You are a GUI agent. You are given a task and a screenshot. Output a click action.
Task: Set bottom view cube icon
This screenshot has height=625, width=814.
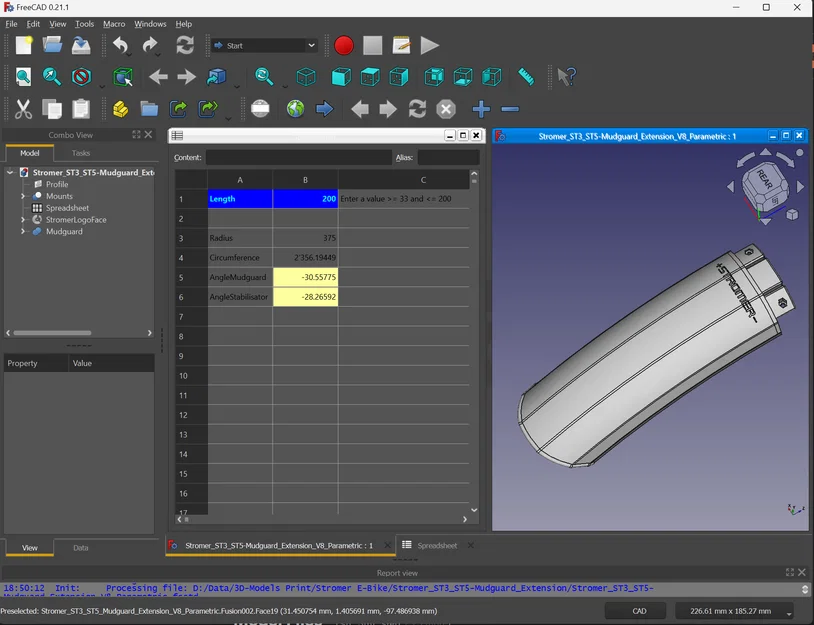click(463, 77)
